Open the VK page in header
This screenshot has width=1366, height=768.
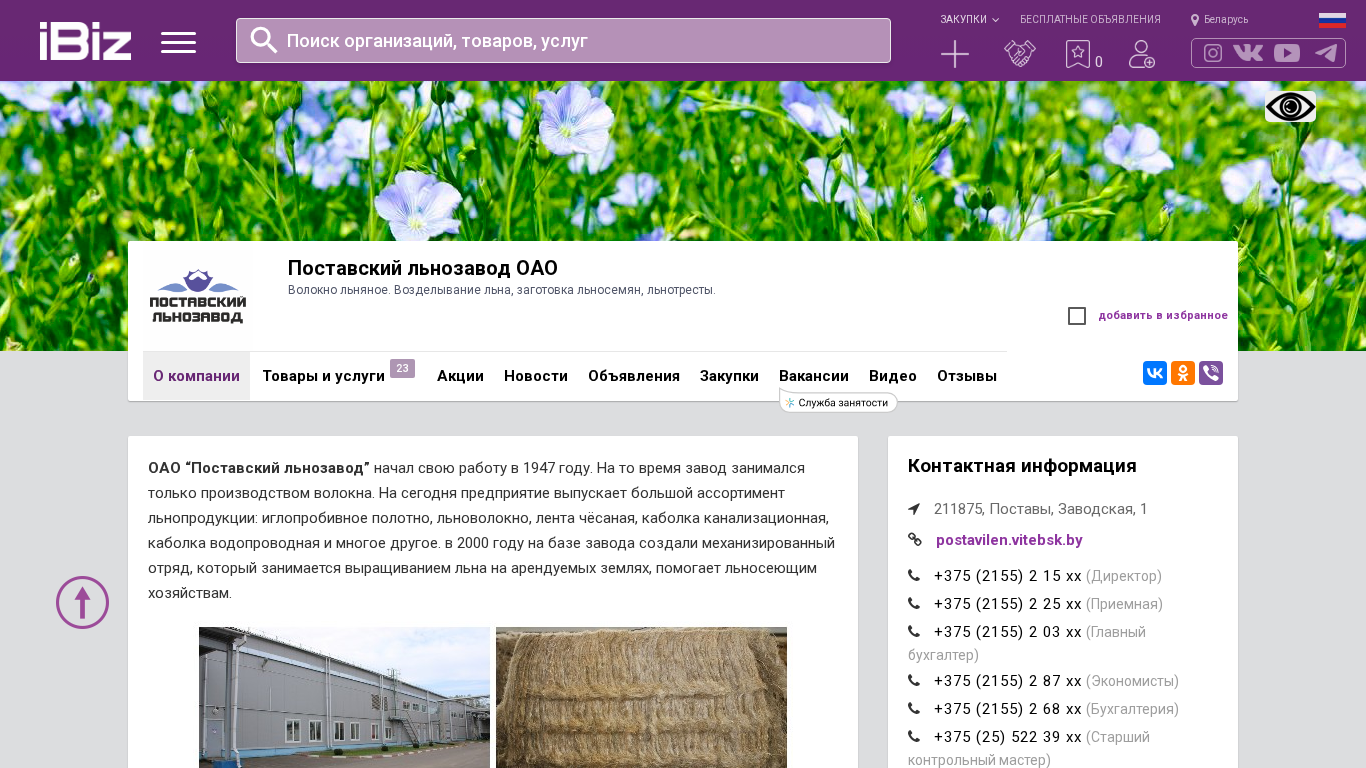pos(1248,53)
